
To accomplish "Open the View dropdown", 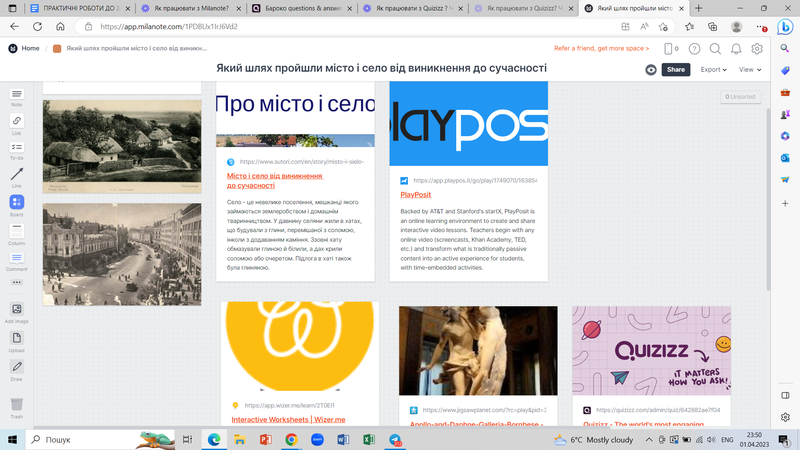I will 750,70.
